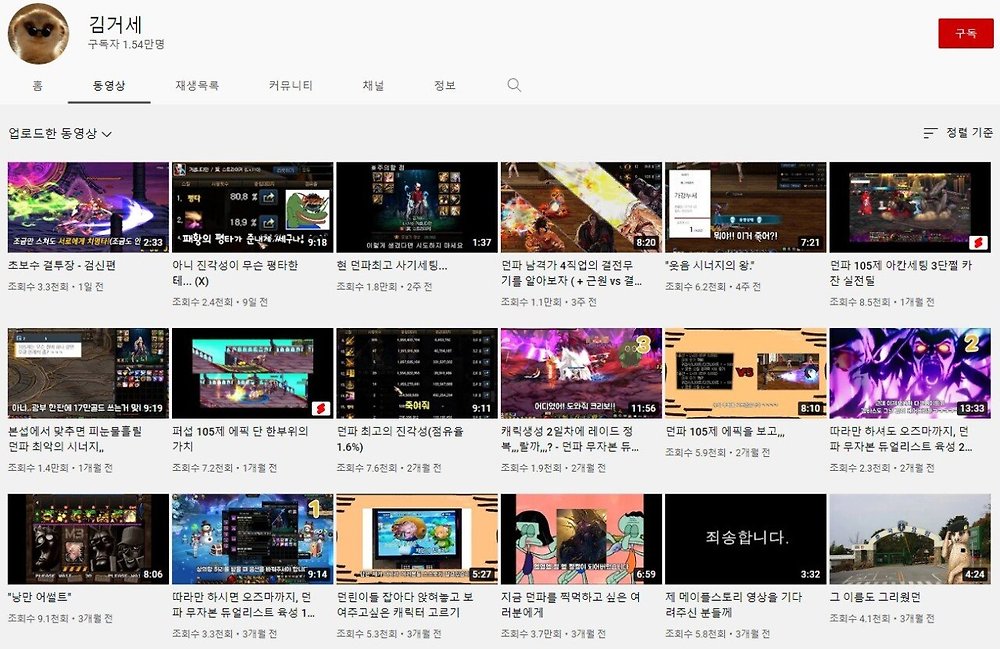Open video 제 메이플스토리 영상을 기다려주신 분들께
Viewport: 1000px width, 649px height.
tap(733, 604)
